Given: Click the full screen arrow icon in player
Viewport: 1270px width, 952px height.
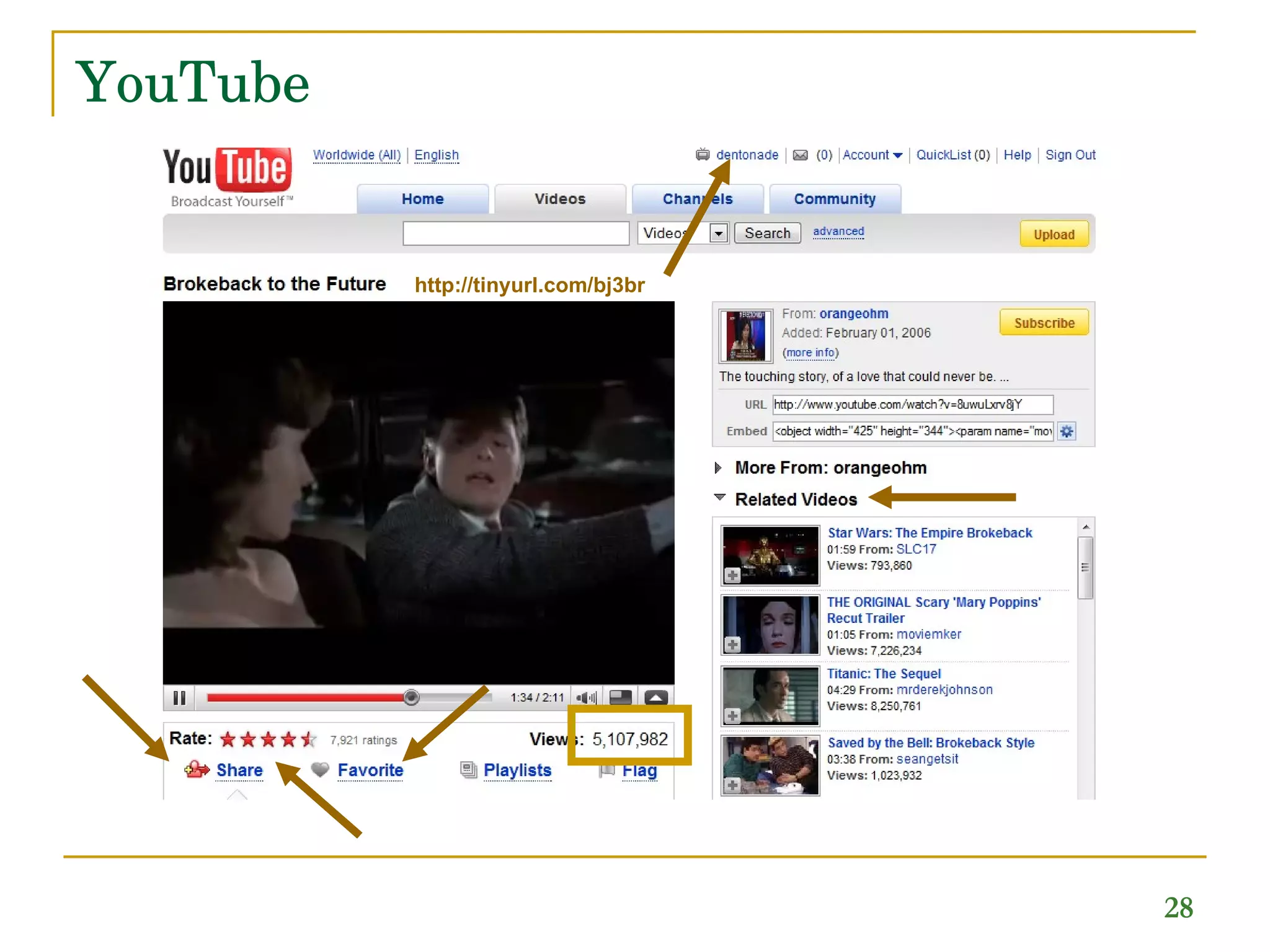Looking at the screenshot, I should coord(656,698).
